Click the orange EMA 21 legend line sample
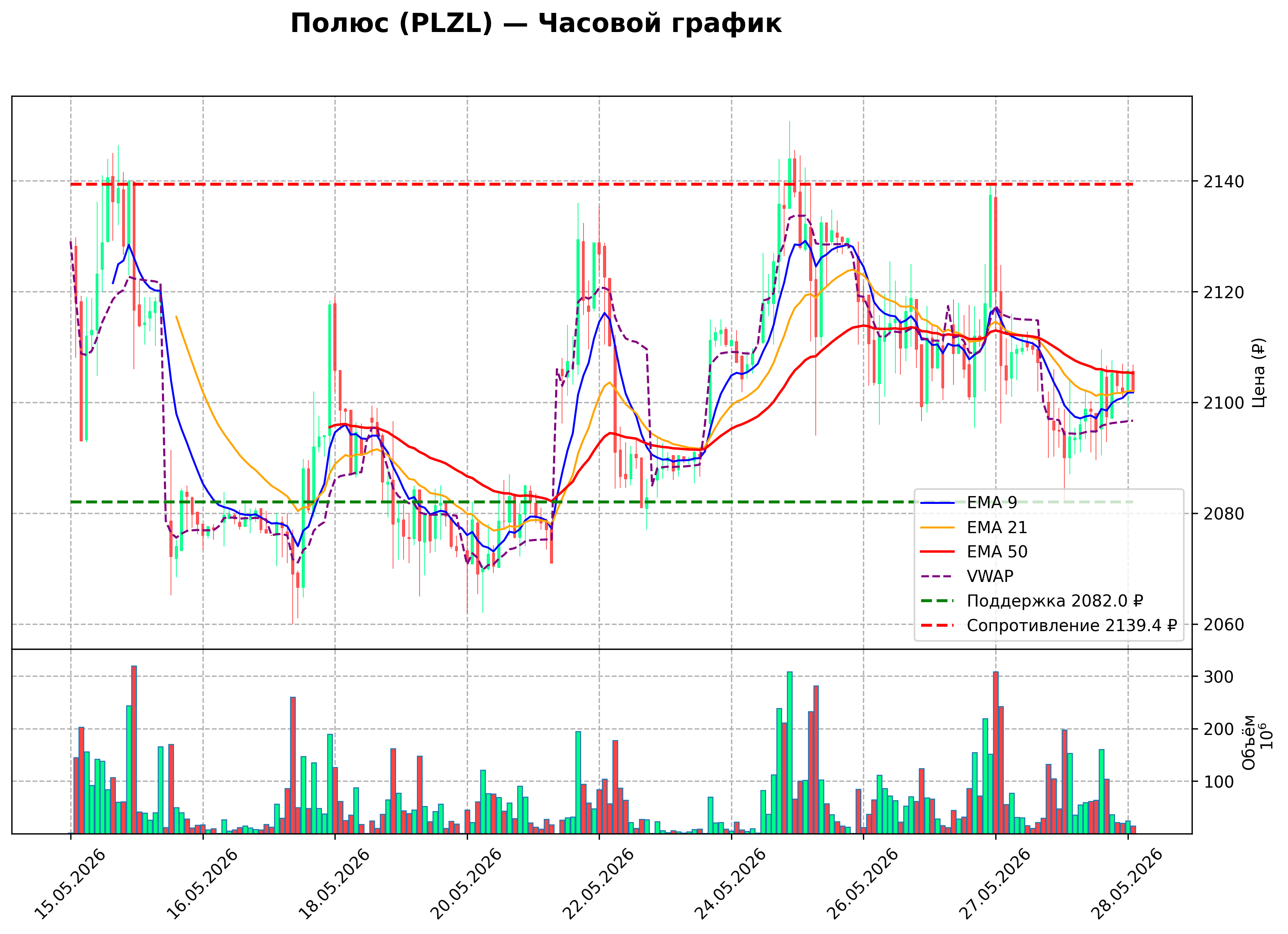The height and width of the screenshot is (934, 1288). pos(938,527)
